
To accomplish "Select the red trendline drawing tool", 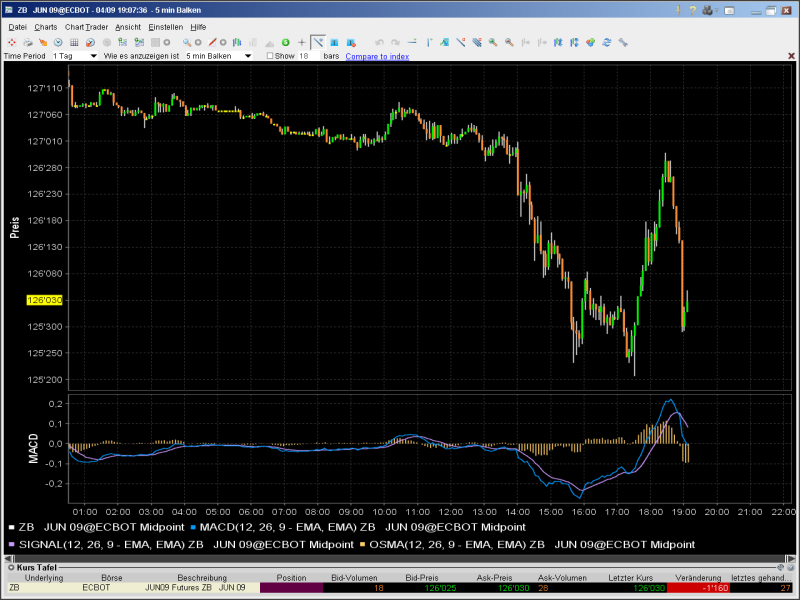I will [212, 42].
